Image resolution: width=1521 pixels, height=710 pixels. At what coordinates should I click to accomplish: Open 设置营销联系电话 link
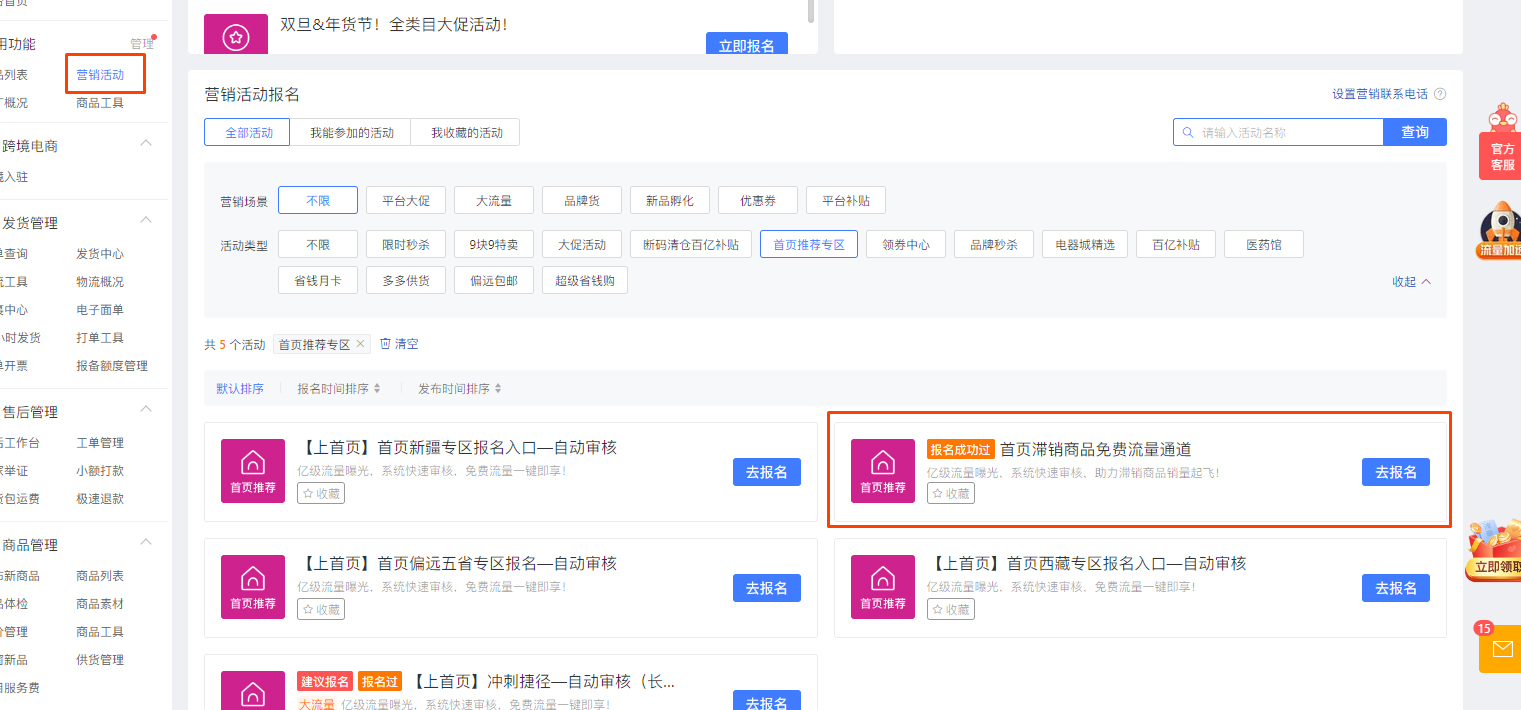click(x=1376, y=93)
